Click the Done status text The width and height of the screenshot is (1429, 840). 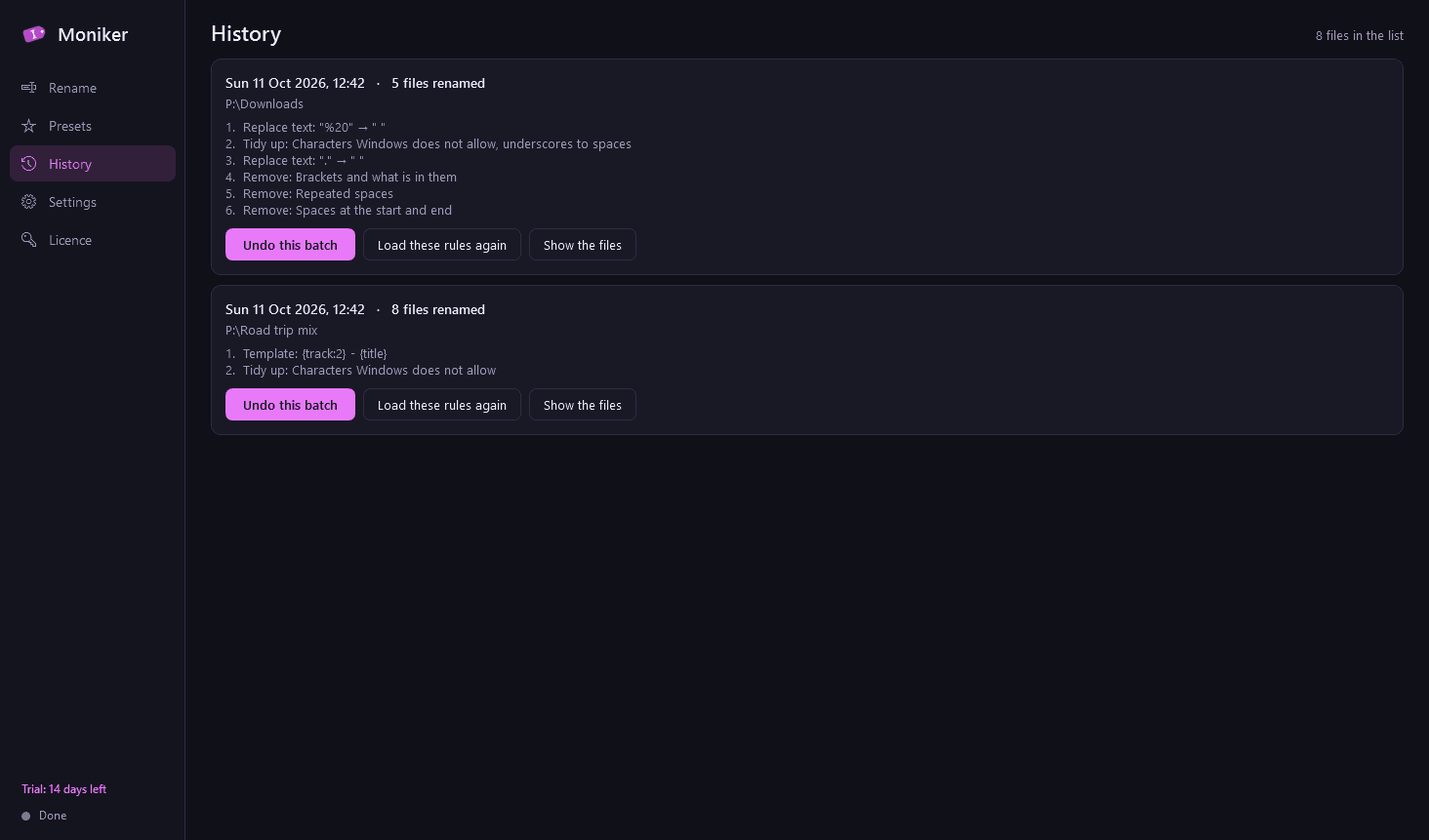[x=53, y=816]
